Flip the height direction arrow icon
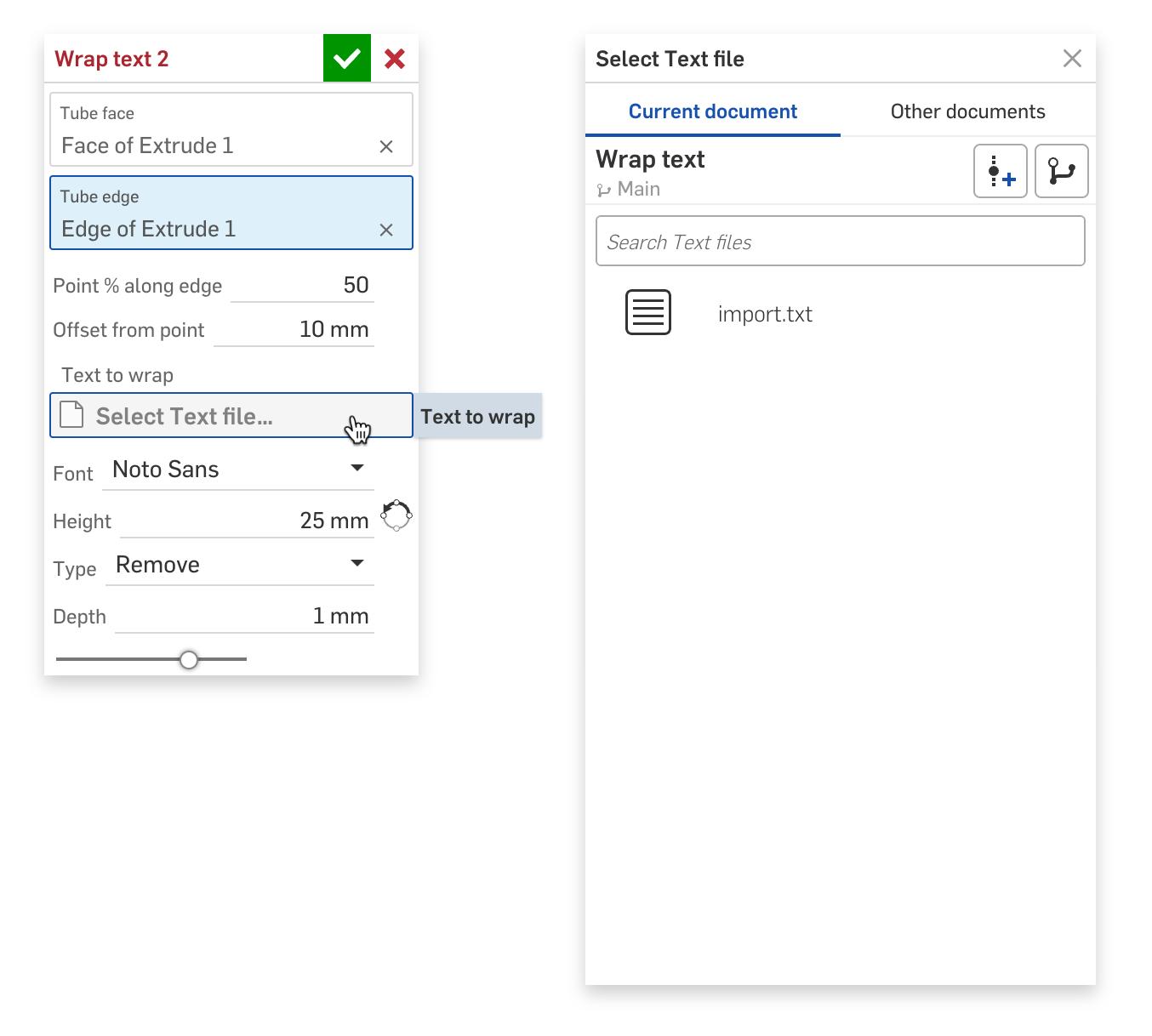The height and width of the screenshot is (1036, 1152). pyautogui.click(x=396, y=515)
